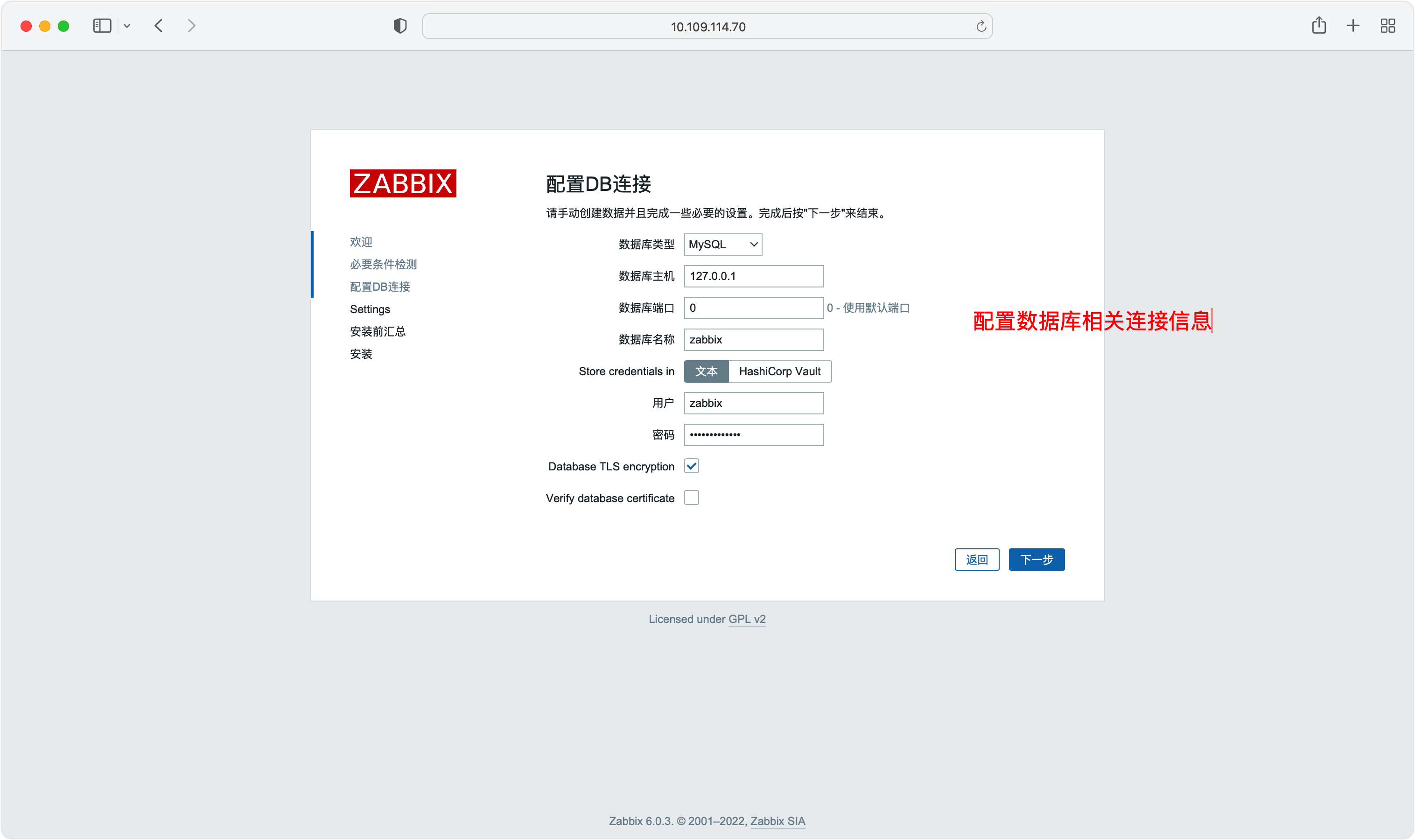The height and width of the screenshot is (840, 1415).
Task: Select the Settings step
Action: click(x=370, y=309)
